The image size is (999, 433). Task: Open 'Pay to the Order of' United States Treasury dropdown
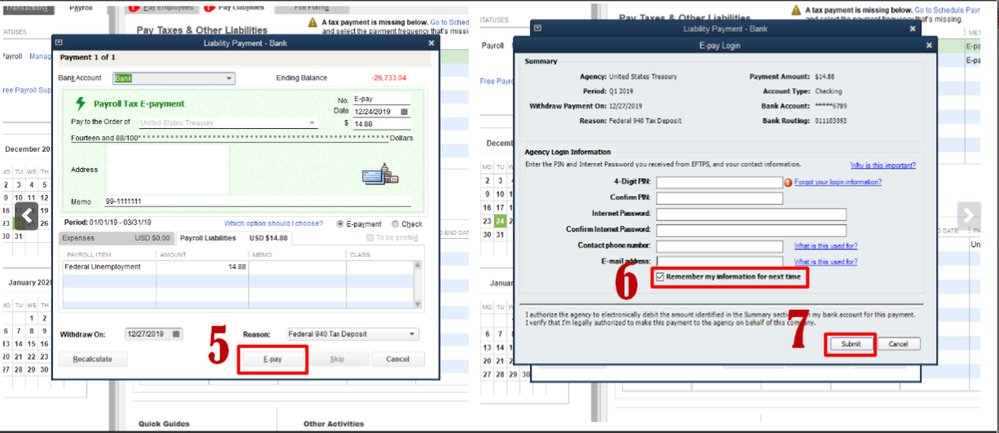[x=312, y=123]
